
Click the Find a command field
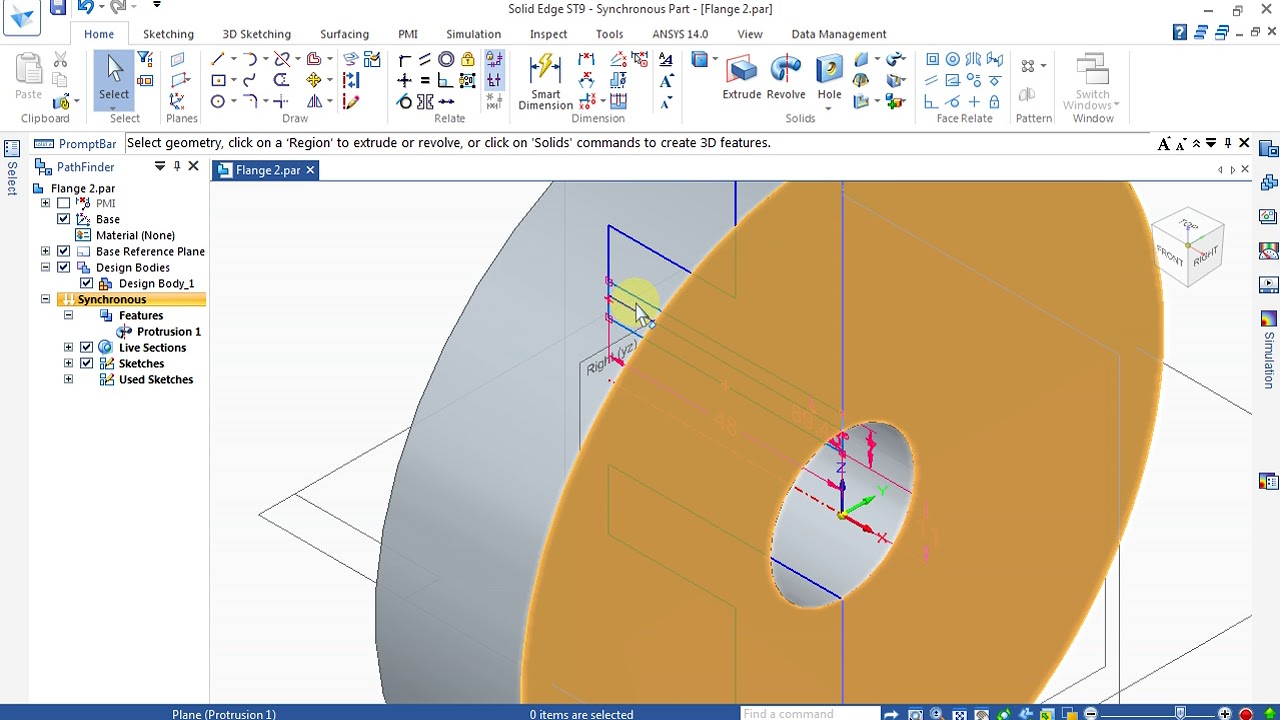point(808,713)
